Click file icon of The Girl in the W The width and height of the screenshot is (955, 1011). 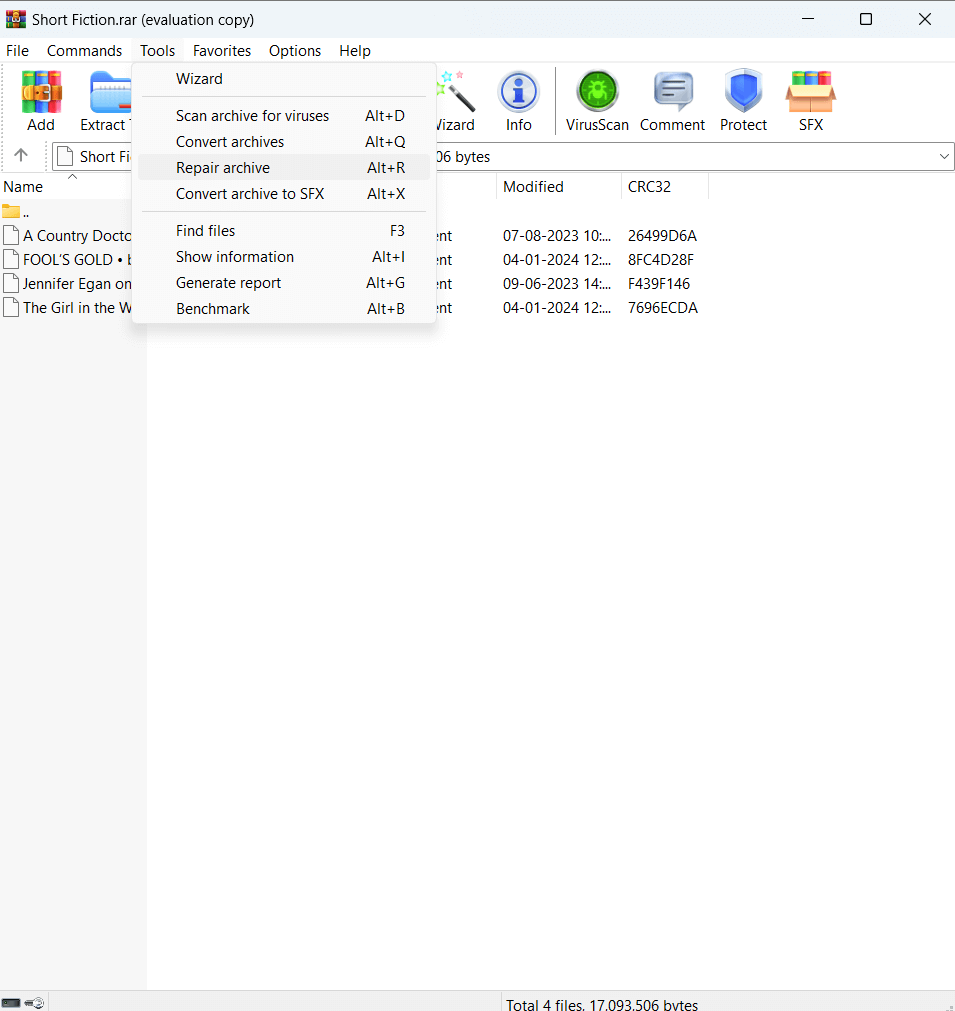click(11, 307)
